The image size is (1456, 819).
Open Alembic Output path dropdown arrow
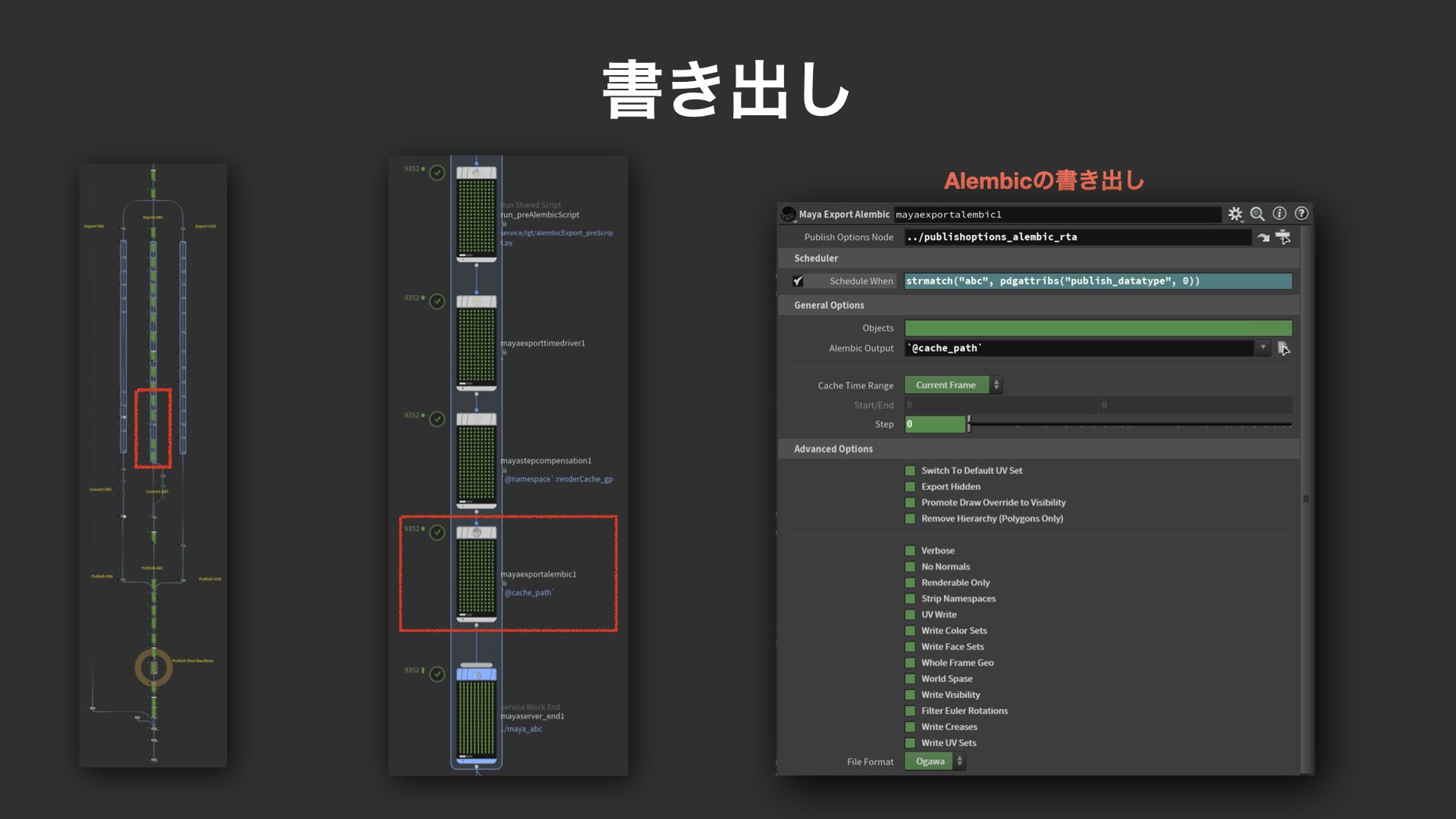click(x=1263, y=348)
